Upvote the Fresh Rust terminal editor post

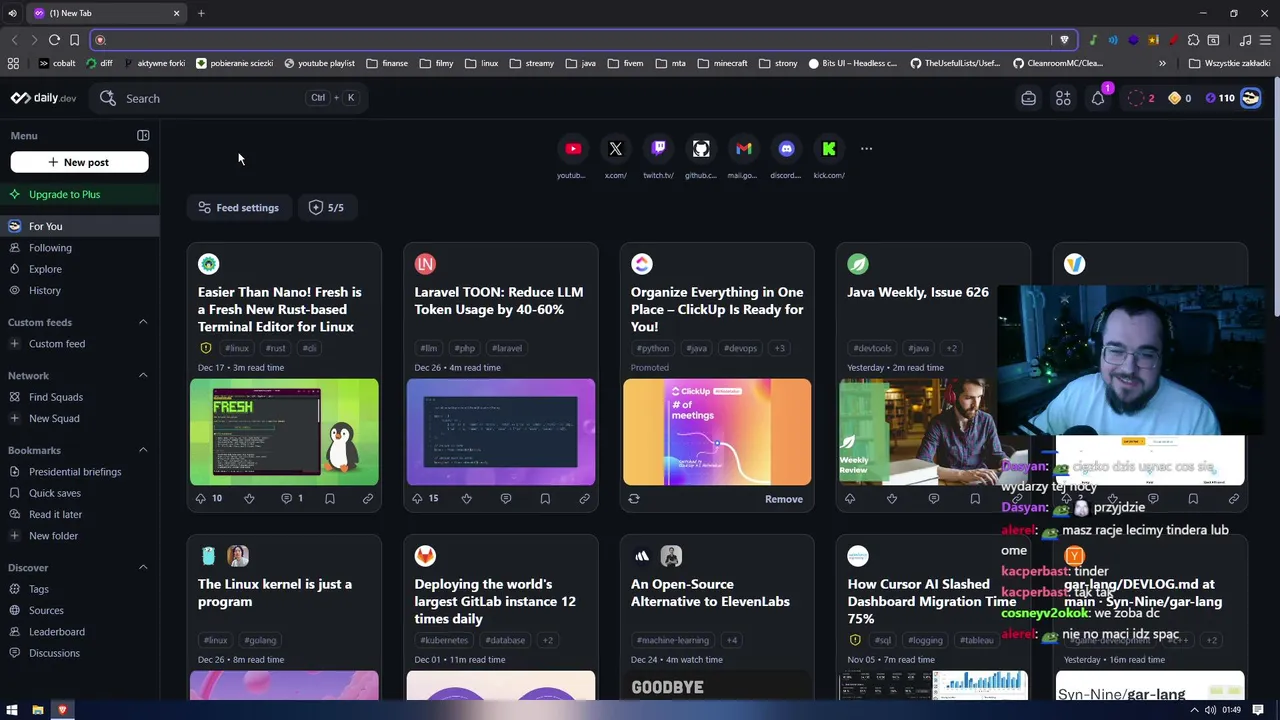point(201,498)
